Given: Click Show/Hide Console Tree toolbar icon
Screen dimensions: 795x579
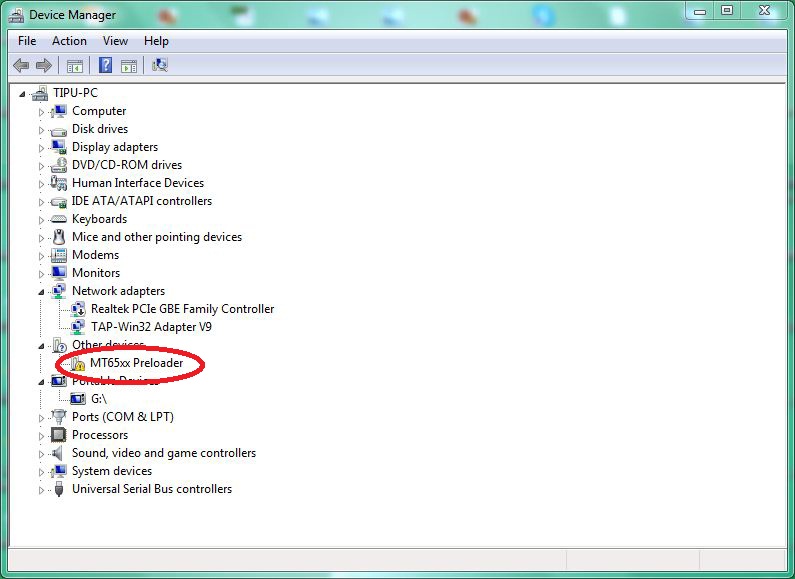Looking at the screenshot, I should point(75,66).
